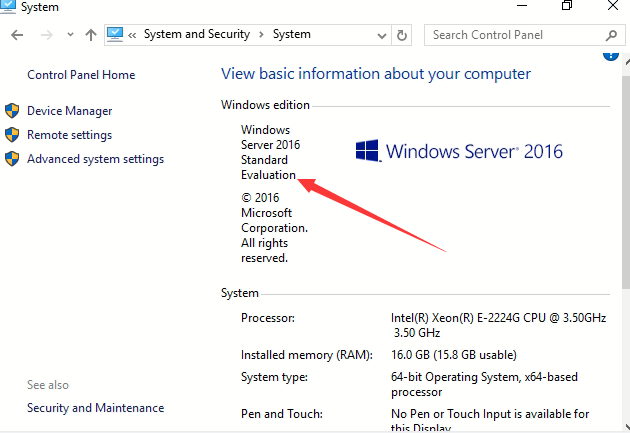This screenshot has width=630, height=433.
Task: Expand hidden breadcrumb chevrons in address bar
Action: coord(132,35)
